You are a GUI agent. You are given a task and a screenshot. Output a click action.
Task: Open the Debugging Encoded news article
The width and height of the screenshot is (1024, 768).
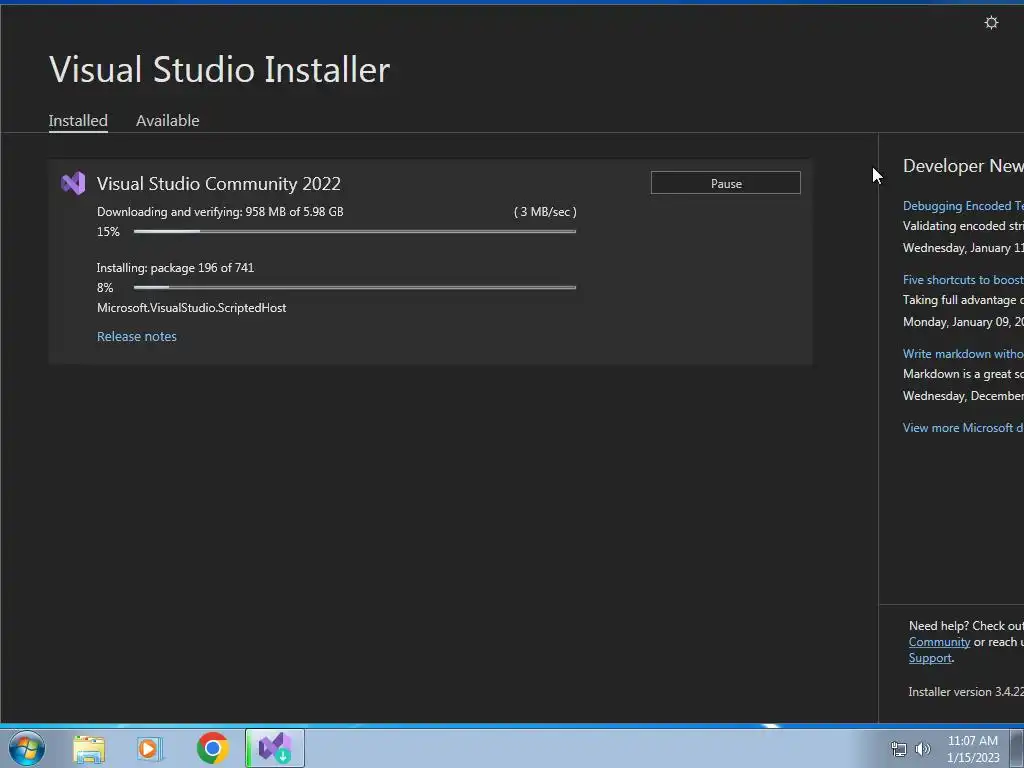click(963, 206)
